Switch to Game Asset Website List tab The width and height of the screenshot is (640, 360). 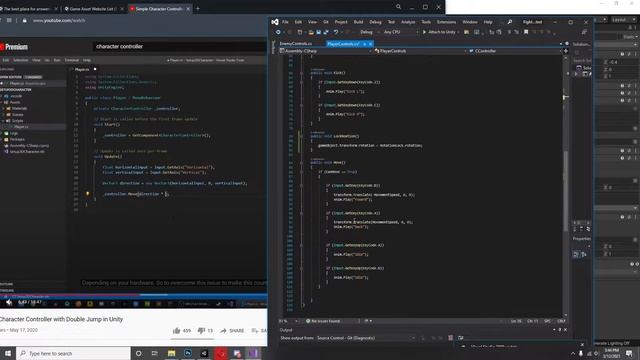click(x=93, y=9)
